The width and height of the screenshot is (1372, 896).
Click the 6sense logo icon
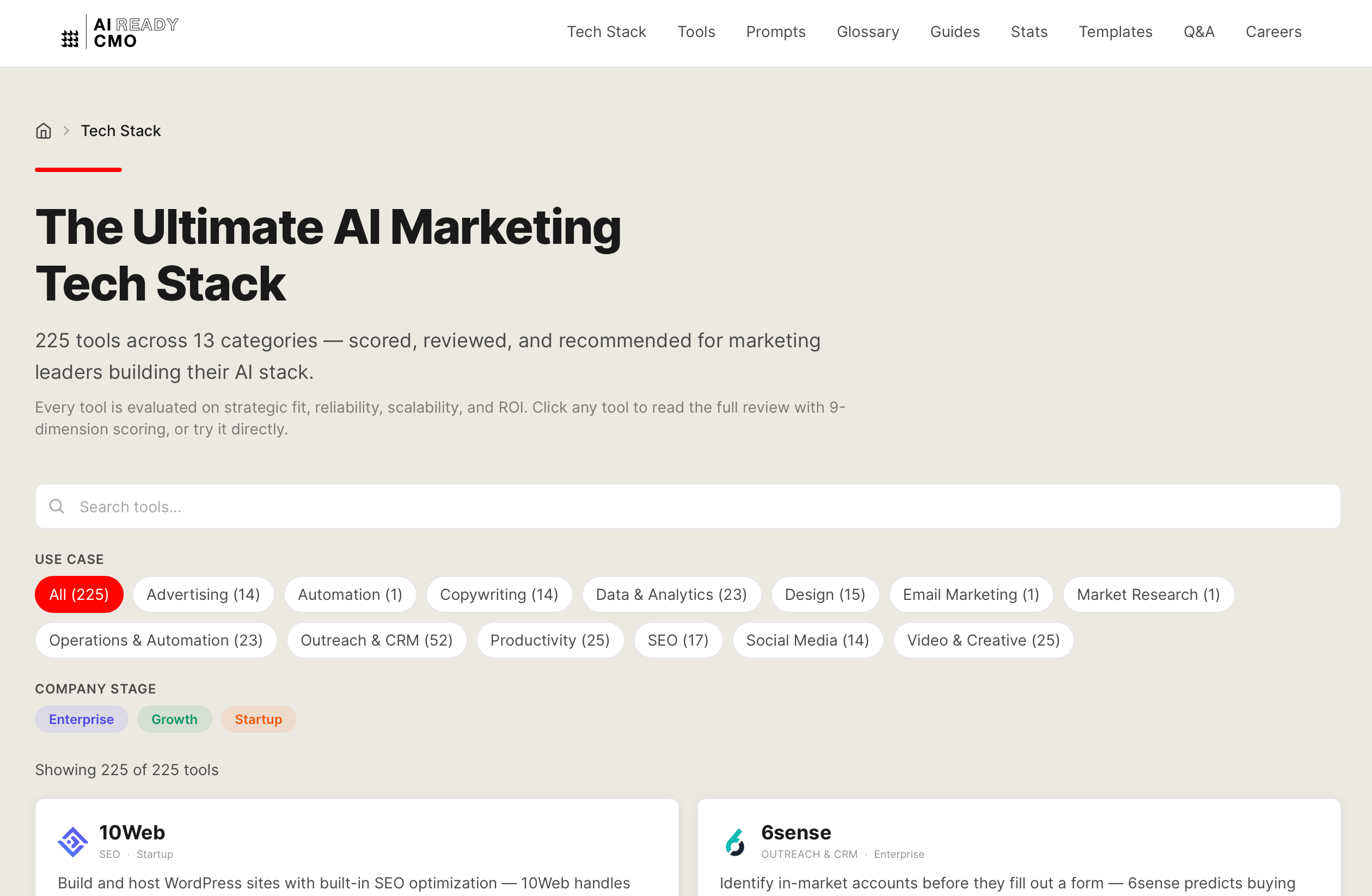(734, 842)
